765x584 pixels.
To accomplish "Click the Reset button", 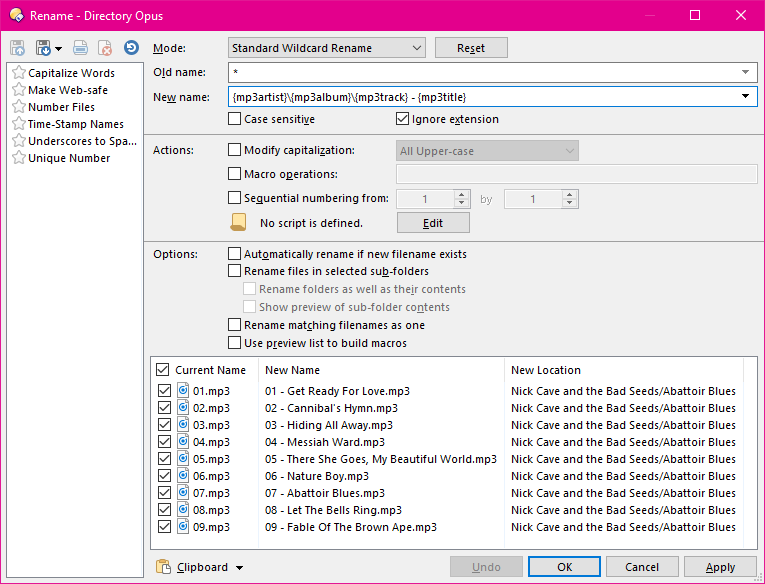I will click(471, 48).
